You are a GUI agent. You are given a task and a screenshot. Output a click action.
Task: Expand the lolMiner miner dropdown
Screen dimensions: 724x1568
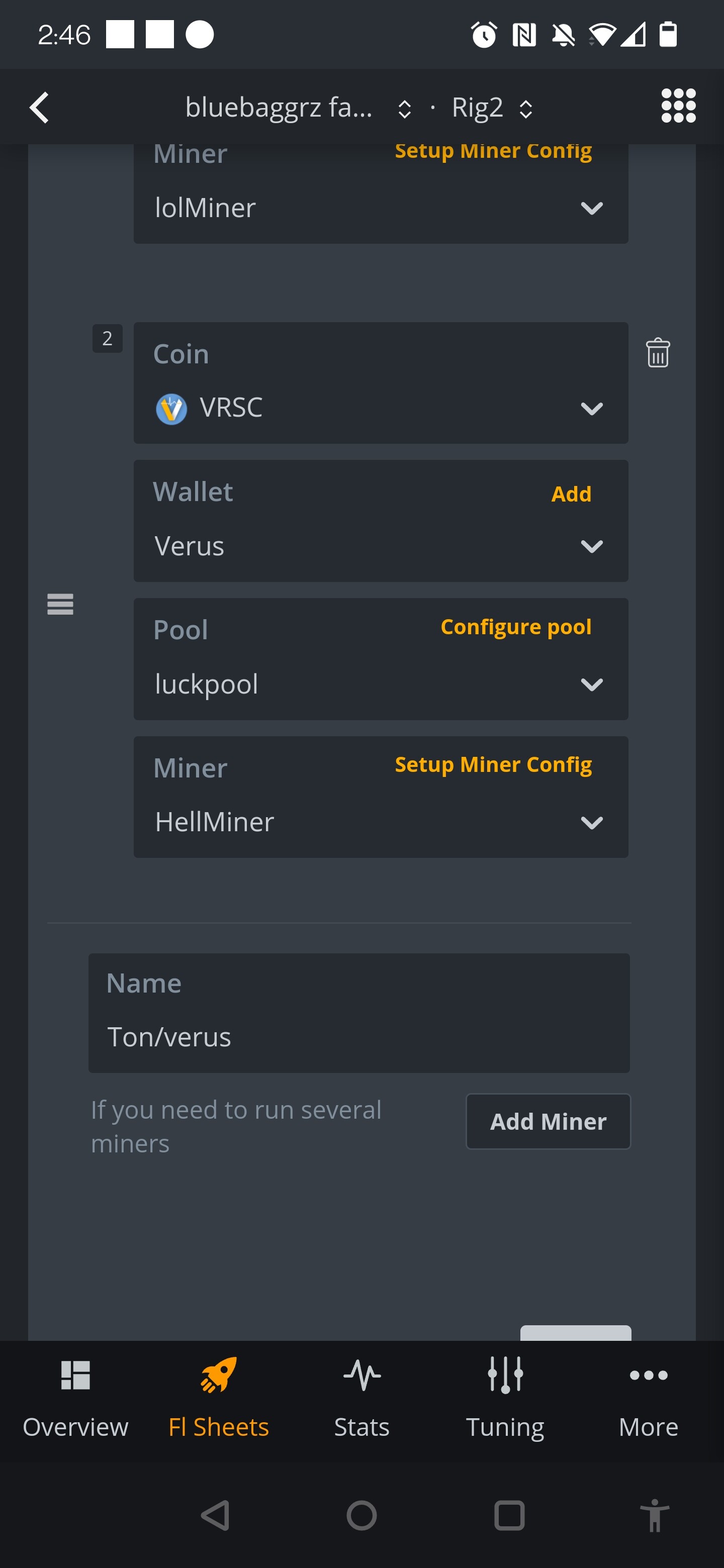coord(381,208)
